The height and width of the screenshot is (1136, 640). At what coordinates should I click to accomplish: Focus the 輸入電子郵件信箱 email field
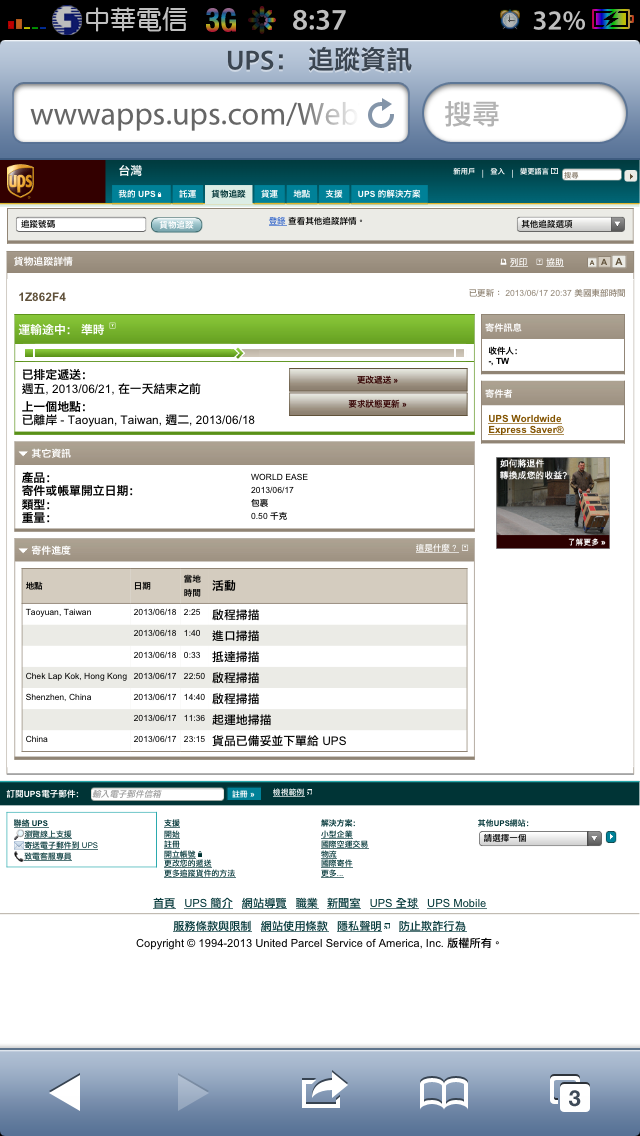pyautogui.click(x=157, y=794)
